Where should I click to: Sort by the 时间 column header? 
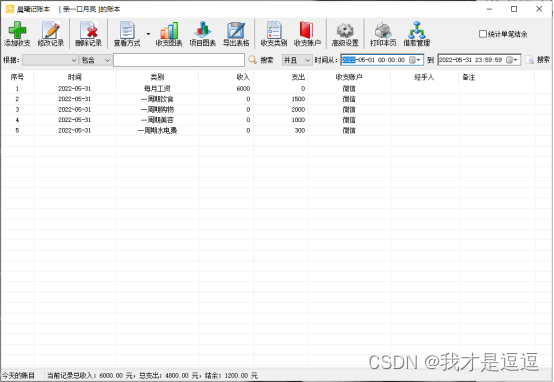point(75,77)
